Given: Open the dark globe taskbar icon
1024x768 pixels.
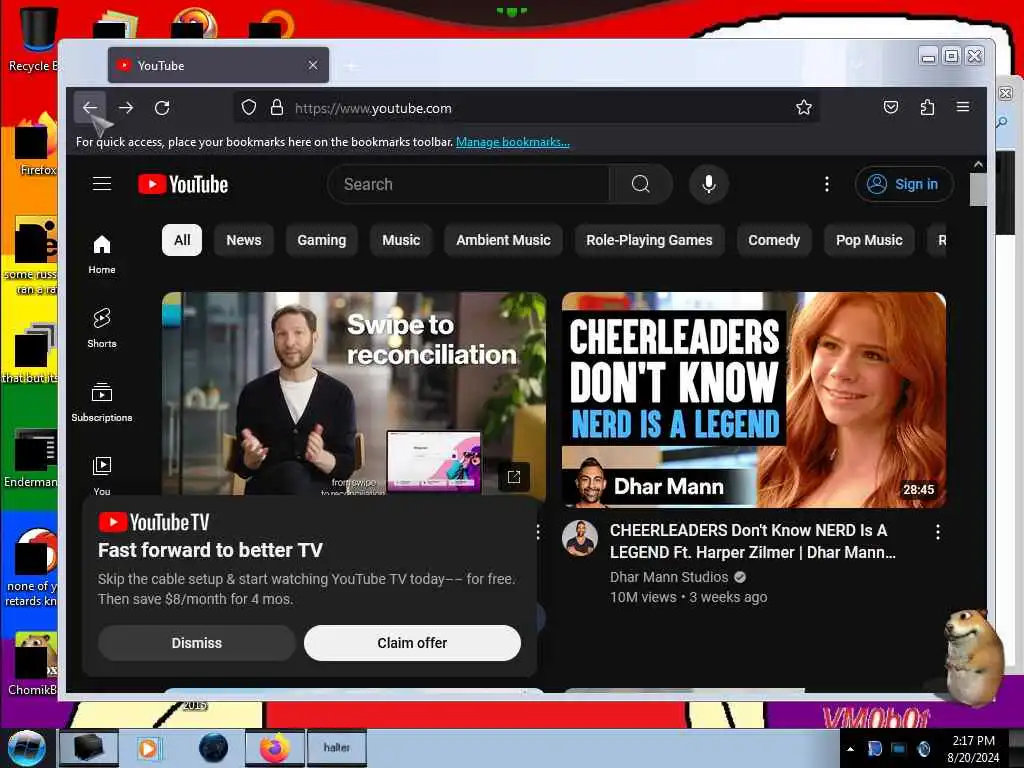Looking at the screenshot, I should [x=214, y=748].
